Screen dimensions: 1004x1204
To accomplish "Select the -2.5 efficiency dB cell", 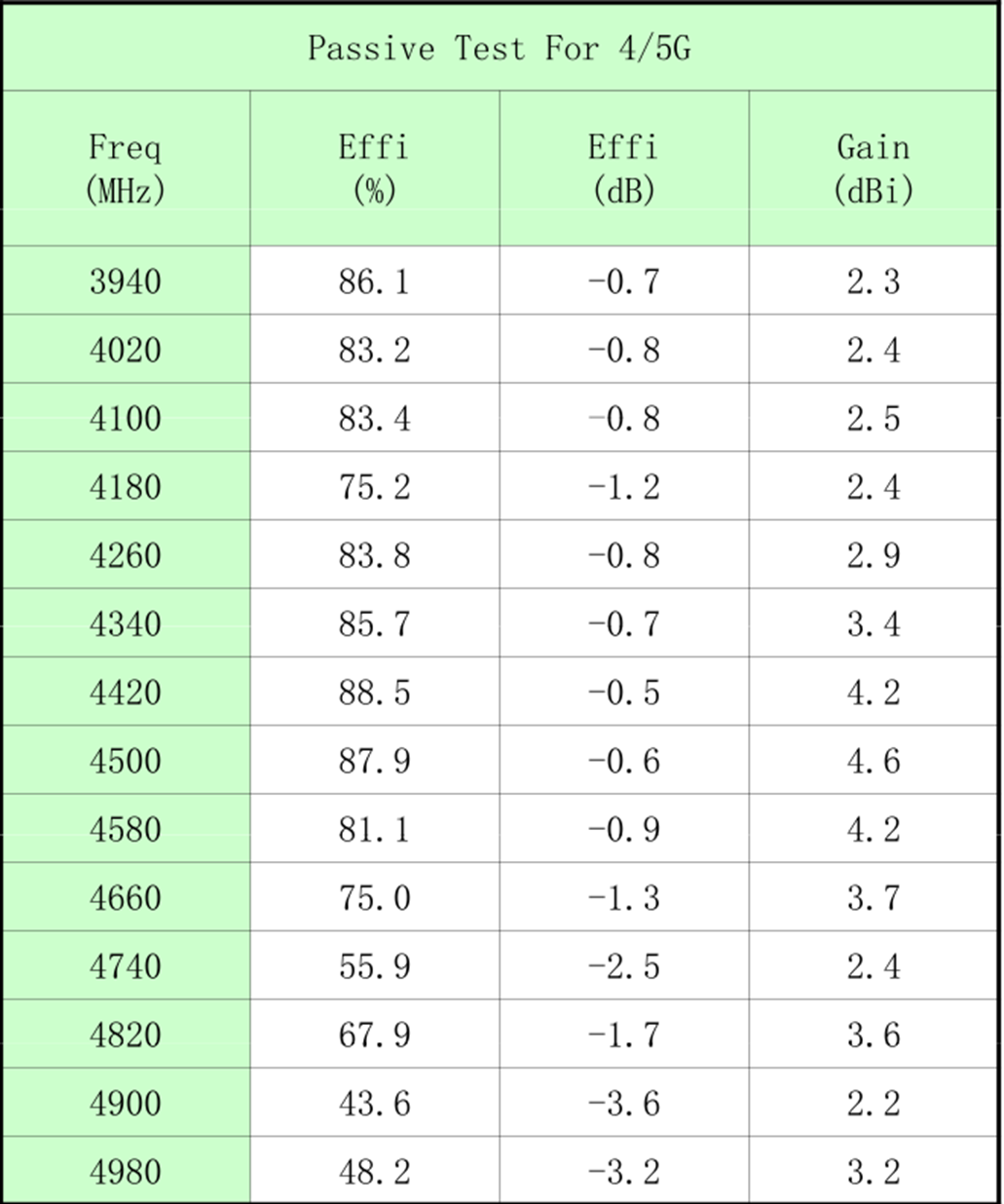I will coord(623,966).
